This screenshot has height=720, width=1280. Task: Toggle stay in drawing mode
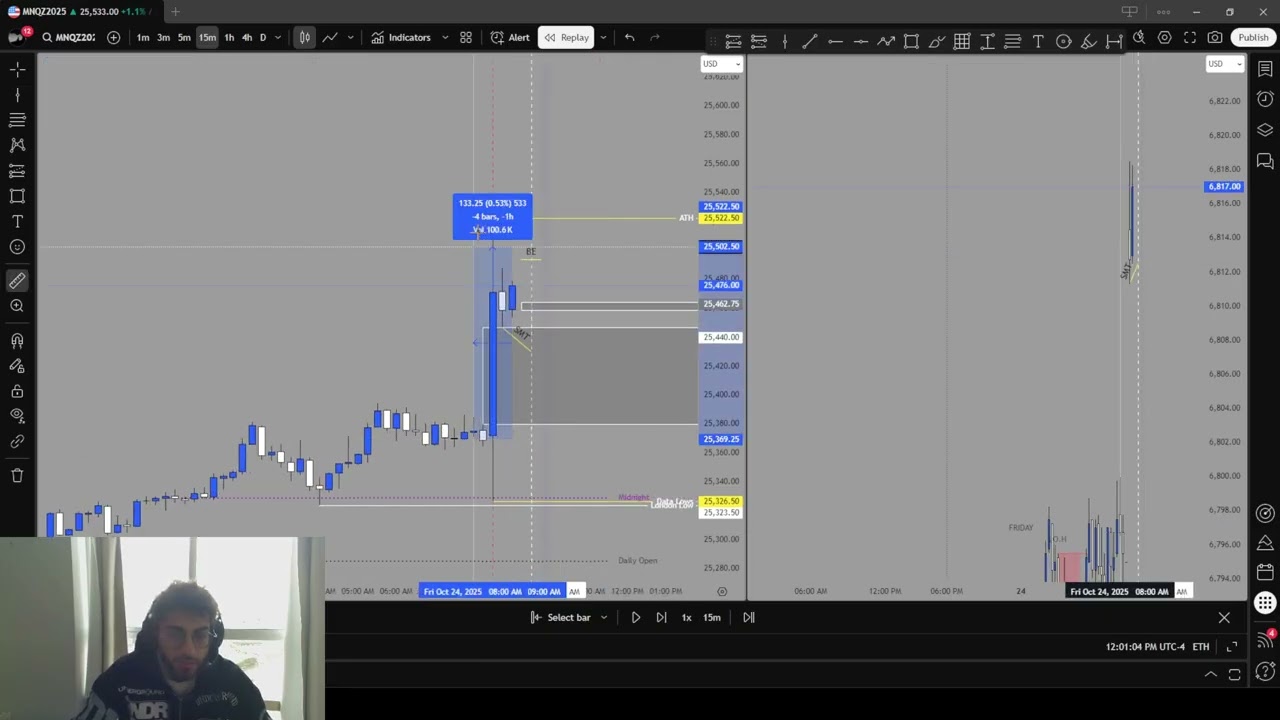pos(17,366)
